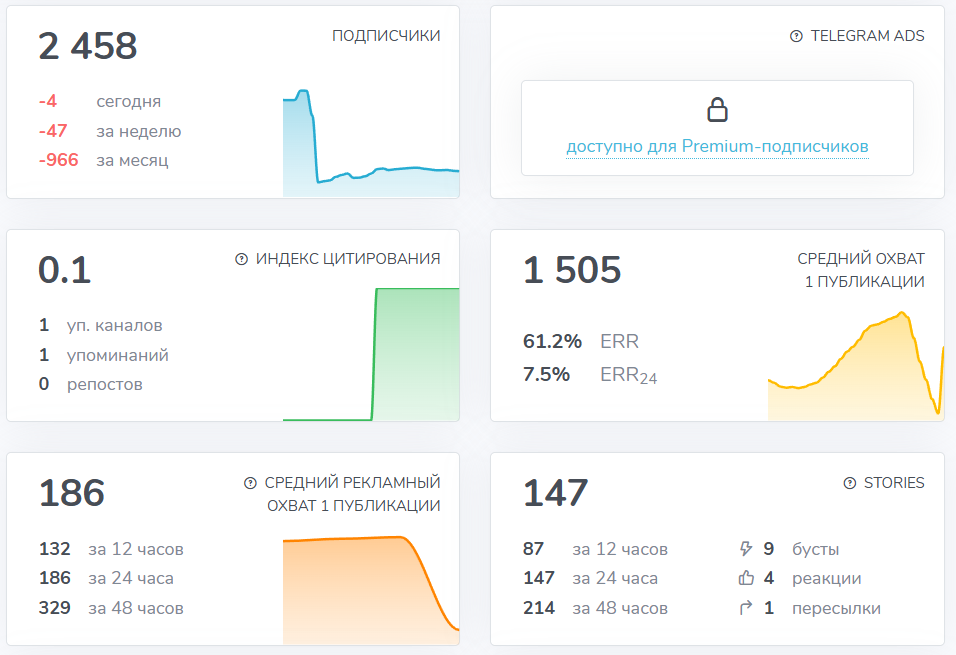Click the forward arrow icon for пересылки

[x=744, y=608]
